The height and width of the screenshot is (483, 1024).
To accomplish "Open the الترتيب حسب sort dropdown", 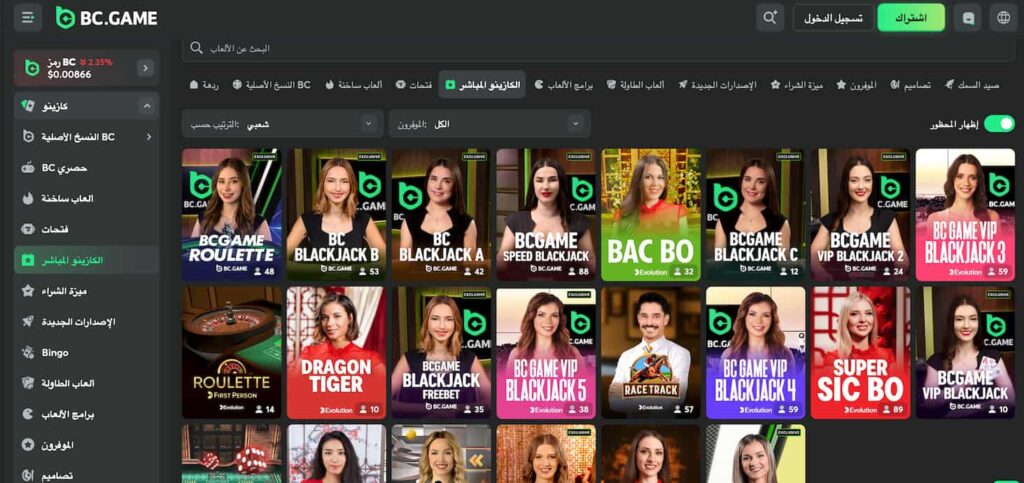I will tap(281, 124).
